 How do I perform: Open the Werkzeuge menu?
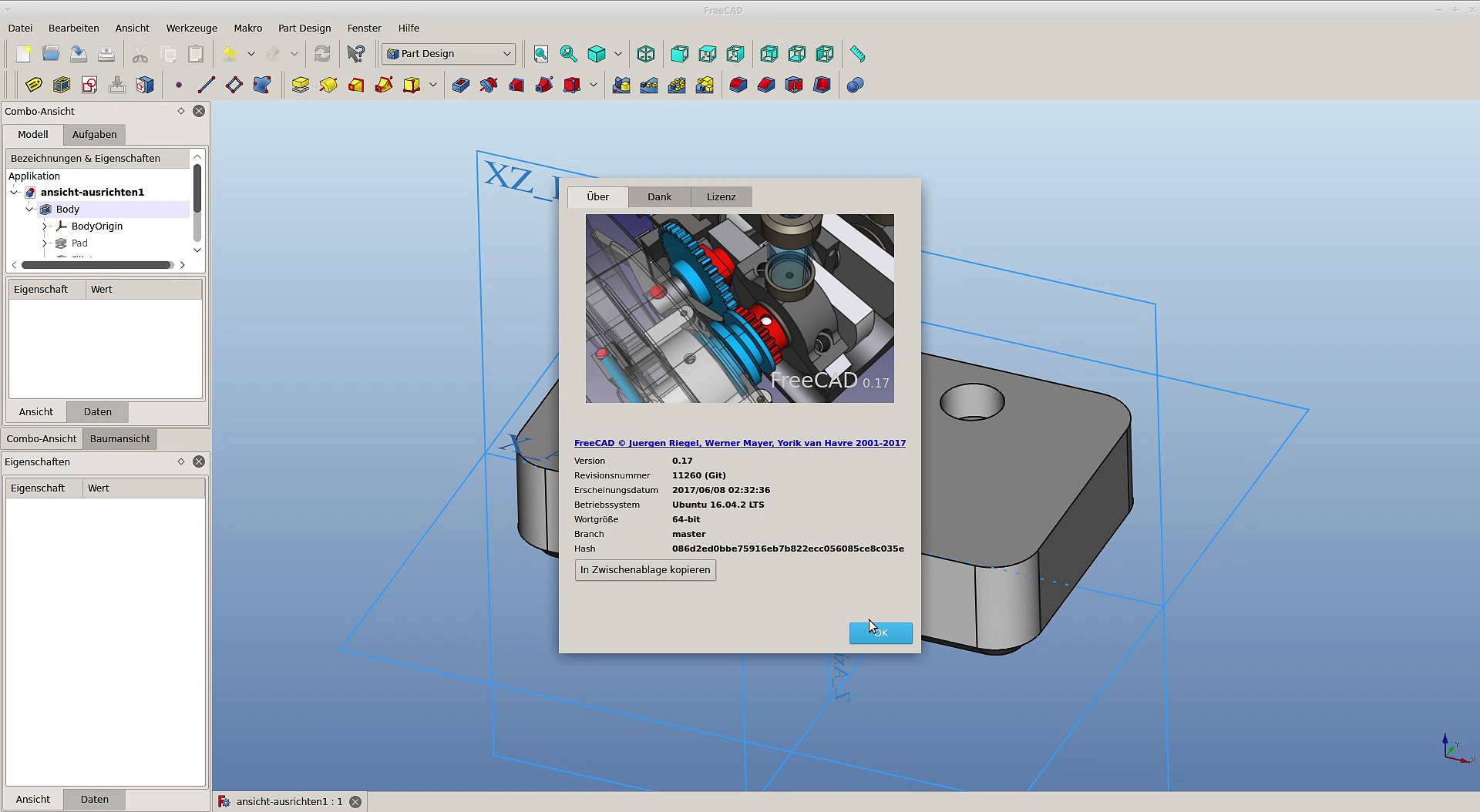191,28
